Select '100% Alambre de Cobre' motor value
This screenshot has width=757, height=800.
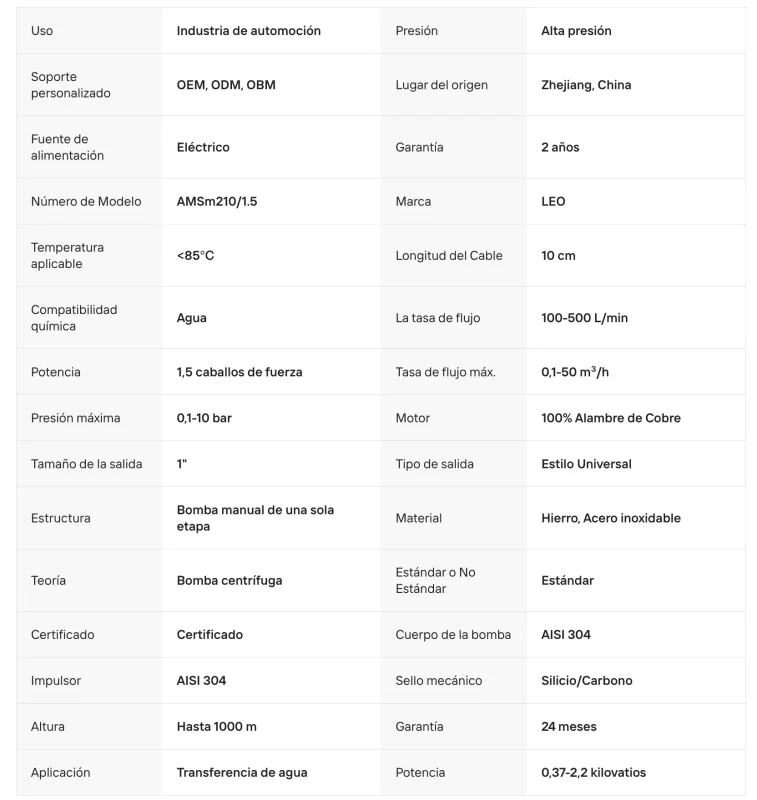pyautogui.click(x=611, y=418)
